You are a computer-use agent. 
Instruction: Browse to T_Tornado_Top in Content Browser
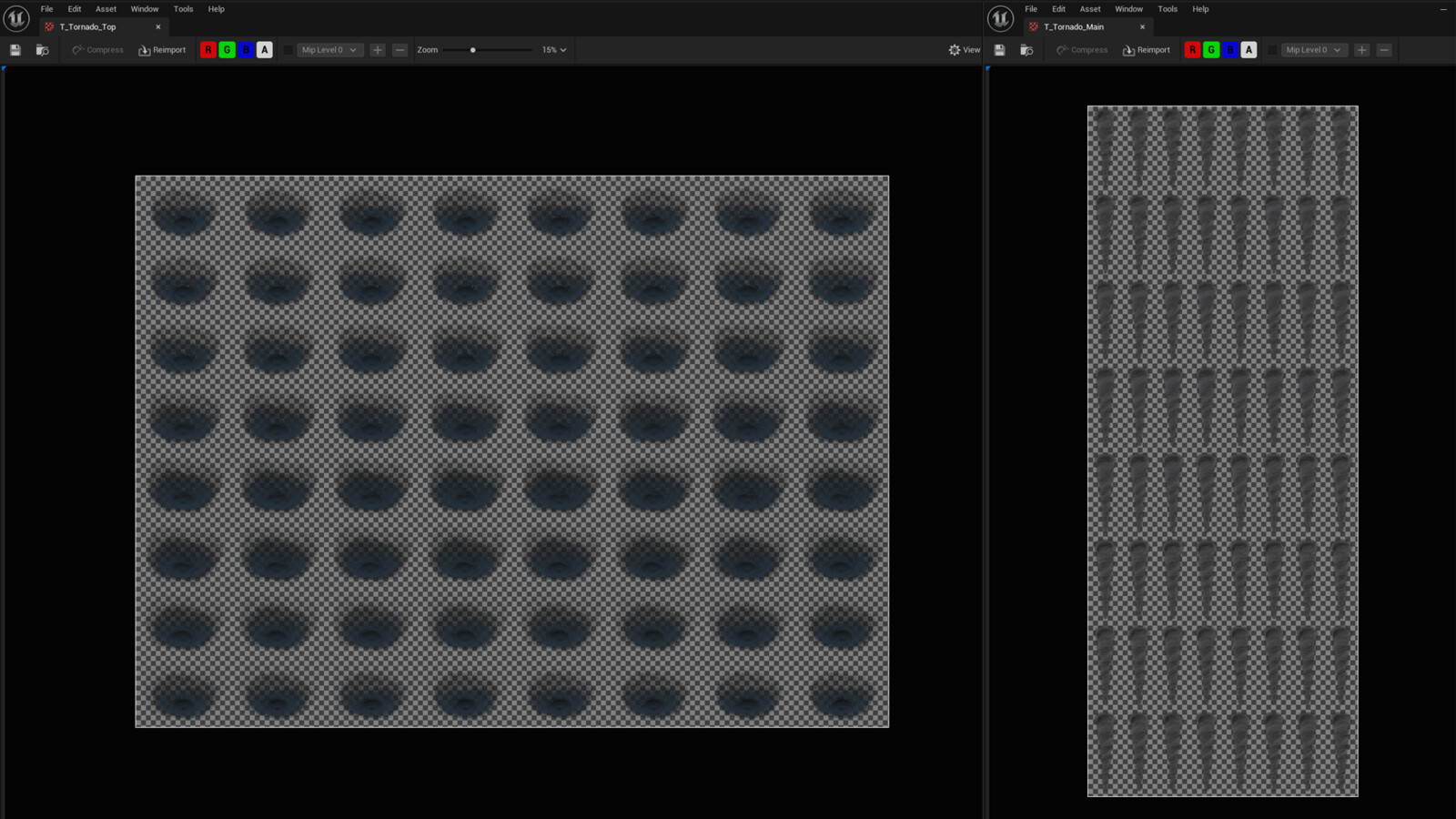[x=42, y=50]
